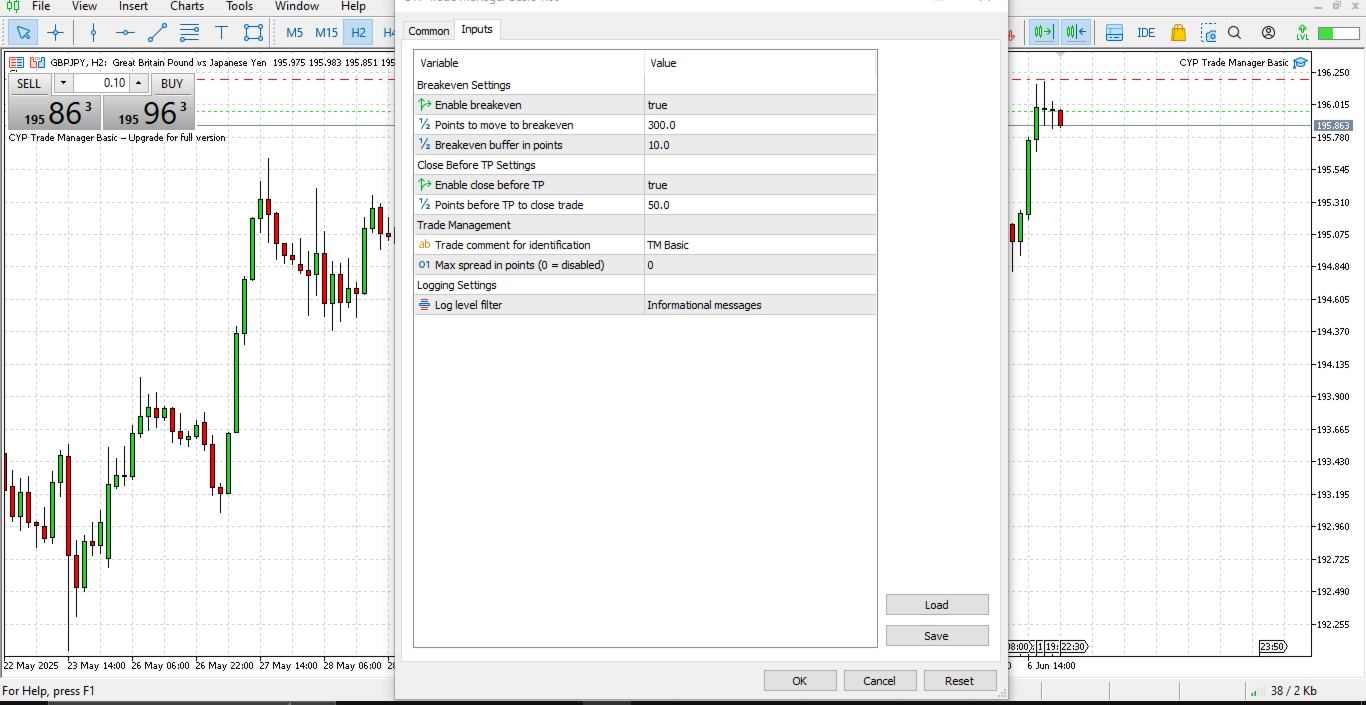This screenshot has height=705, width=1366.
Task: Open the user account profile icon
Action: [1268, 33]
